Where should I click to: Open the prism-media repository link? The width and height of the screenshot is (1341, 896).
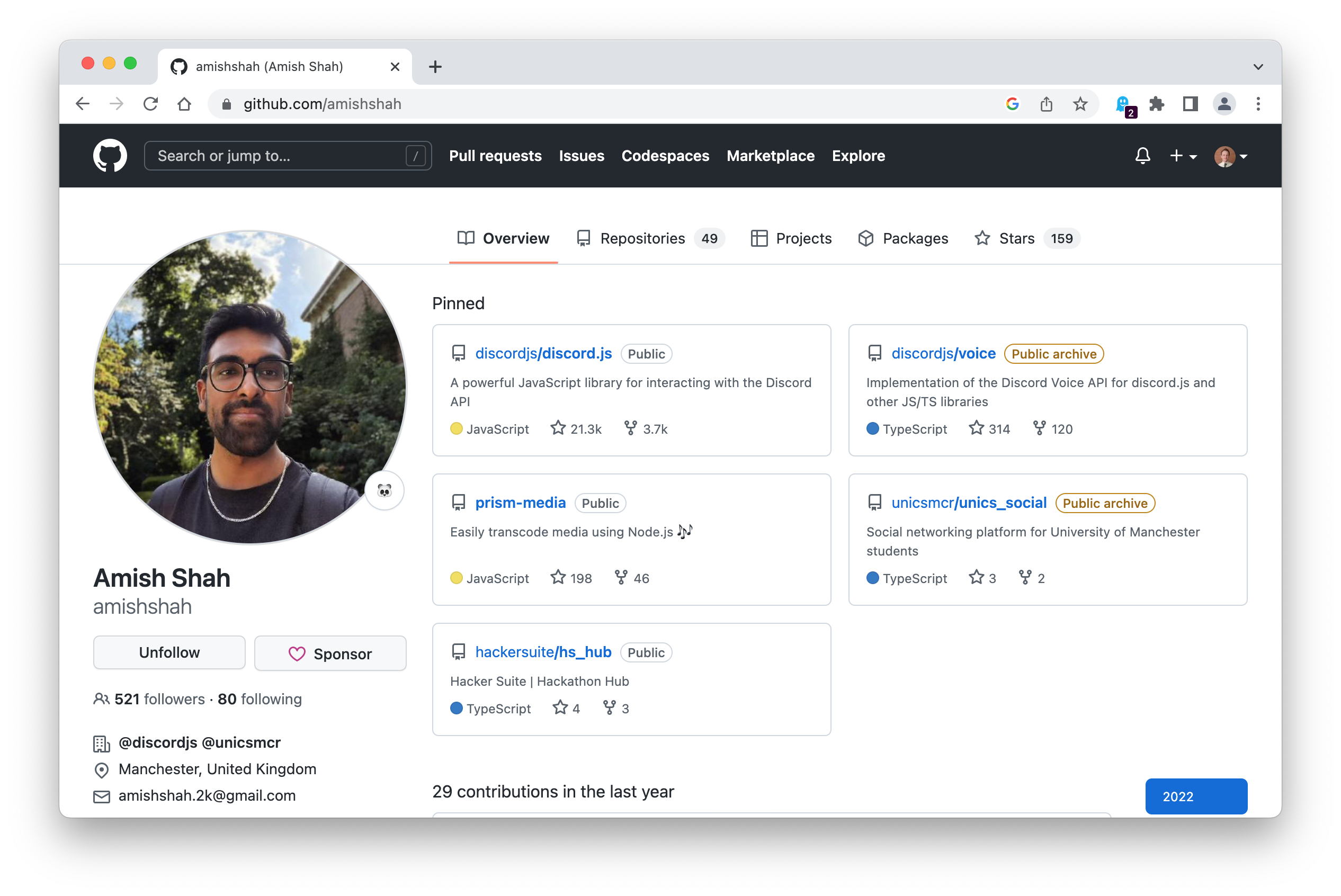coord(520,502)
